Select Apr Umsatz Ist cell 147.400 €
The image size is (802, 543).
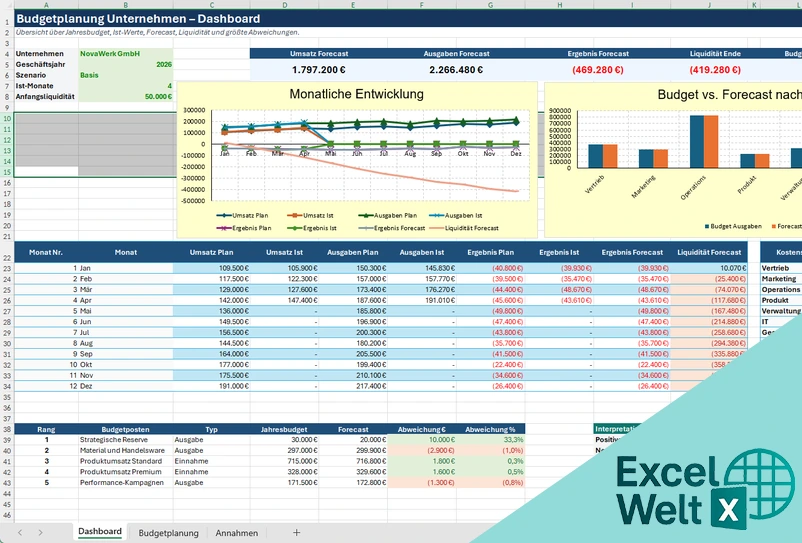284,300
